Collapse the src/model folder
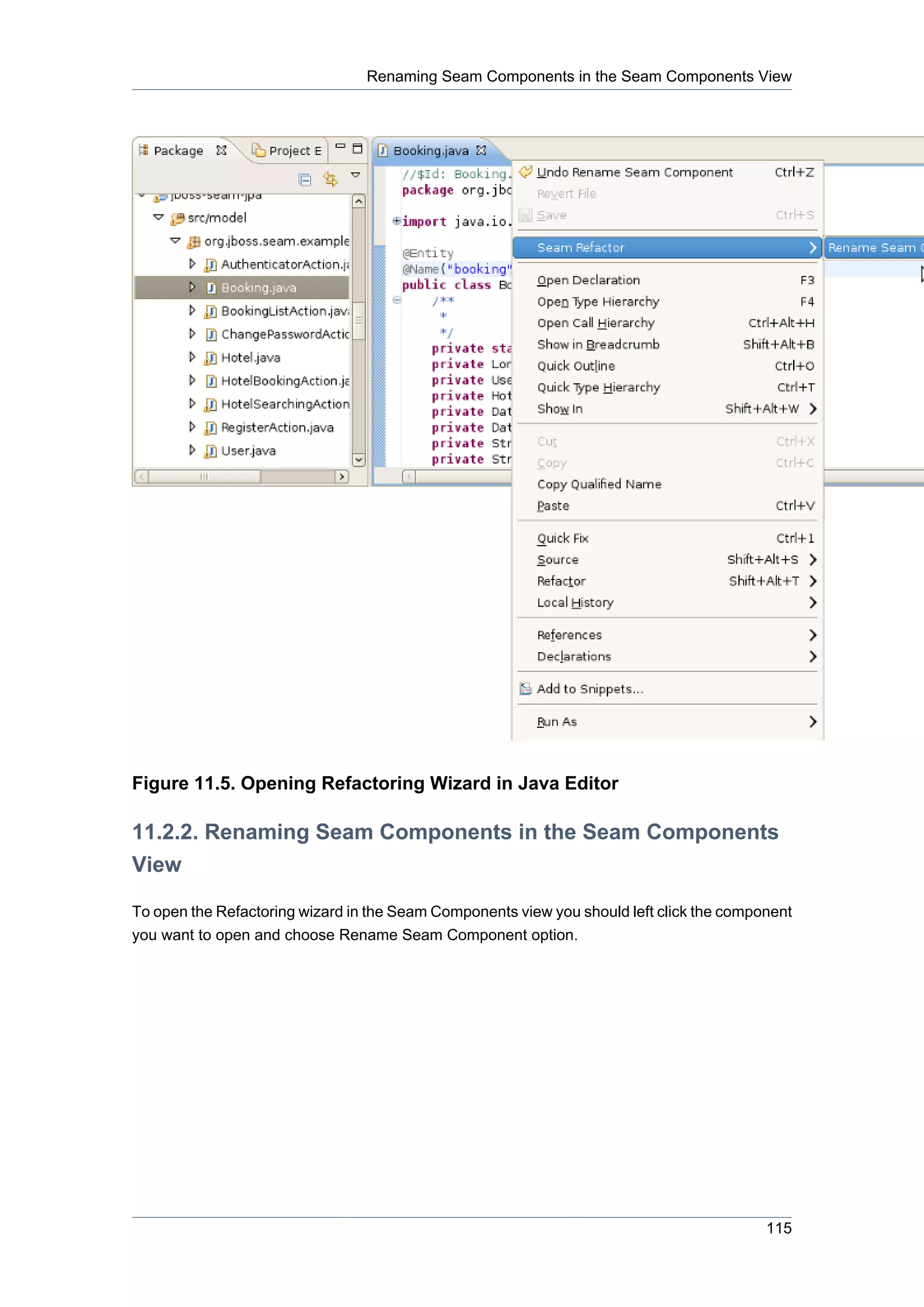The width and height of the screenshot is (924, 1307). point(159,218)
